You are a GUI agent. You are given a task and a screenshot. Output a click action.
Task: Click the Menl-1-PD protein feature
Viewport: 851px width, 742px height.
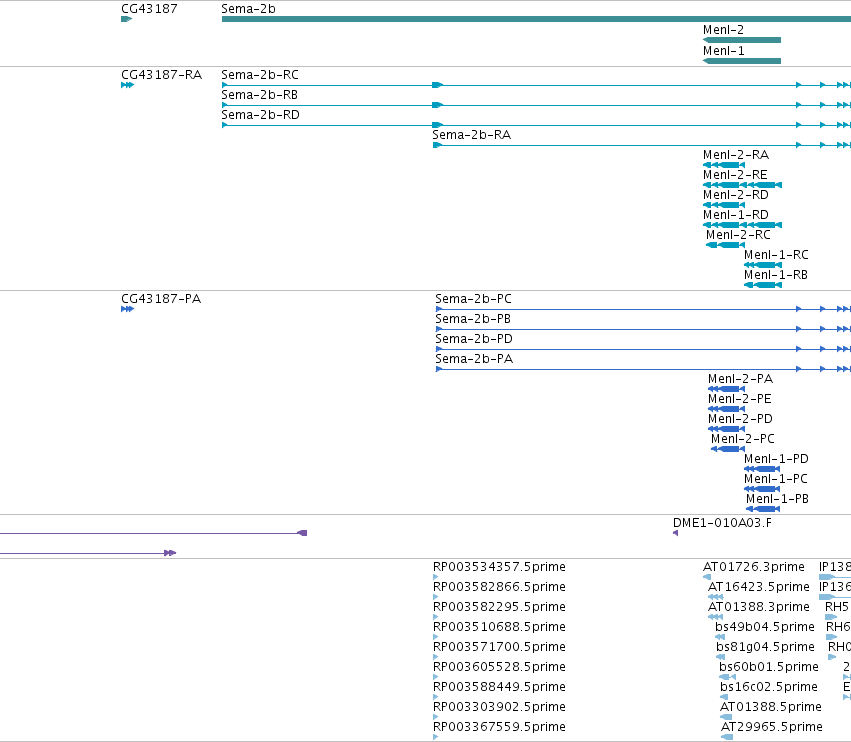click(x=762, y=469)
